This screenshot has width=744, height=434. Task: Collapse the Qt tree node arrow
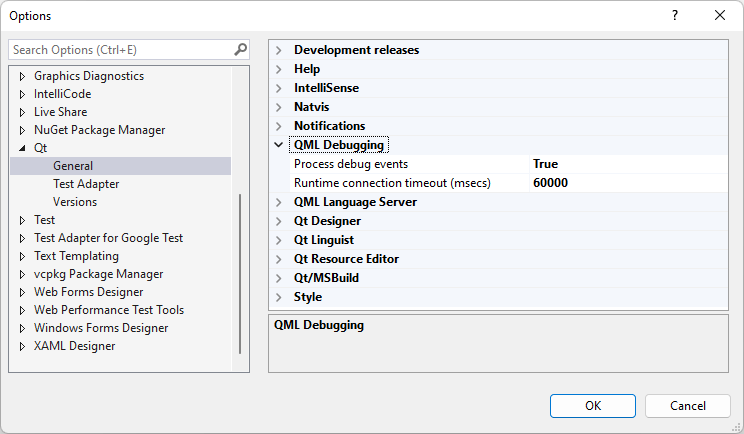point(22,148)
